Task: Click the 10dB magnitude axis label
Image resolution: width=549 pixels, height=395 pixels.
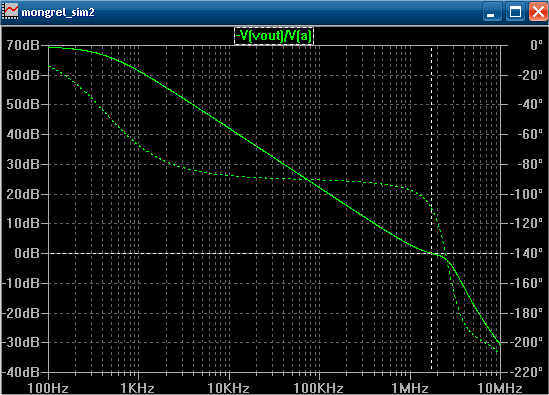Action: (23, 223)
